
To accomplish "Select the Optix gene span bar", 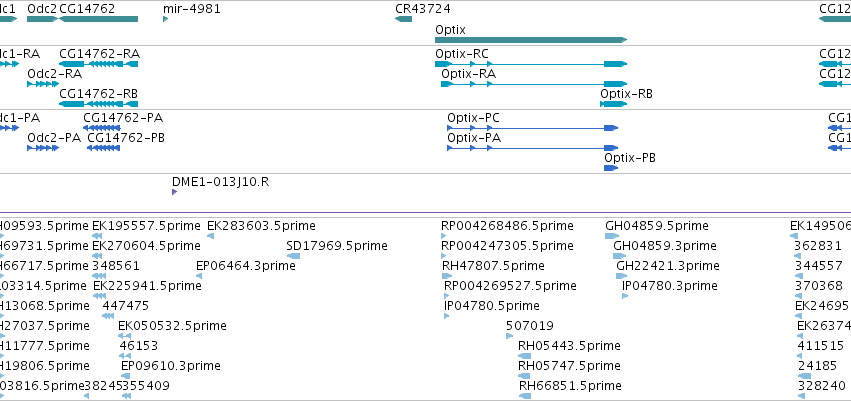I will 531,40.
